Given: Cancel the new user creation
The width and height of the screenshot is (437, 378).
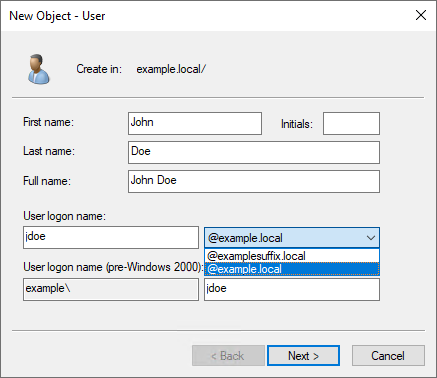Looking at the screenshot, I should 388,356.
